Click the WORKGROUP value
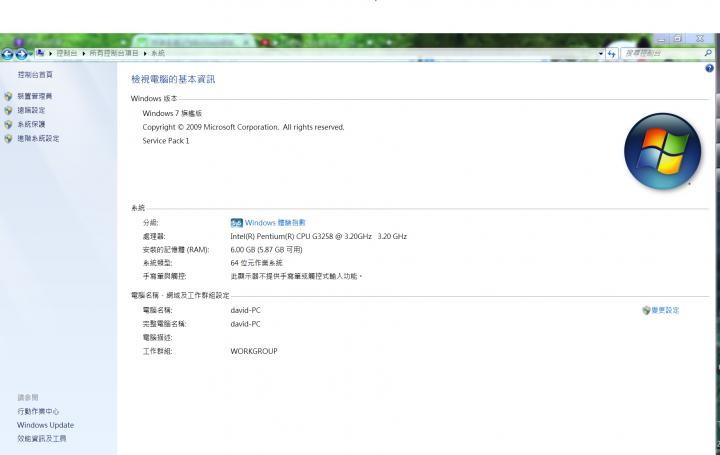Screen dimensions: 720x455 [x=254, y=351]
